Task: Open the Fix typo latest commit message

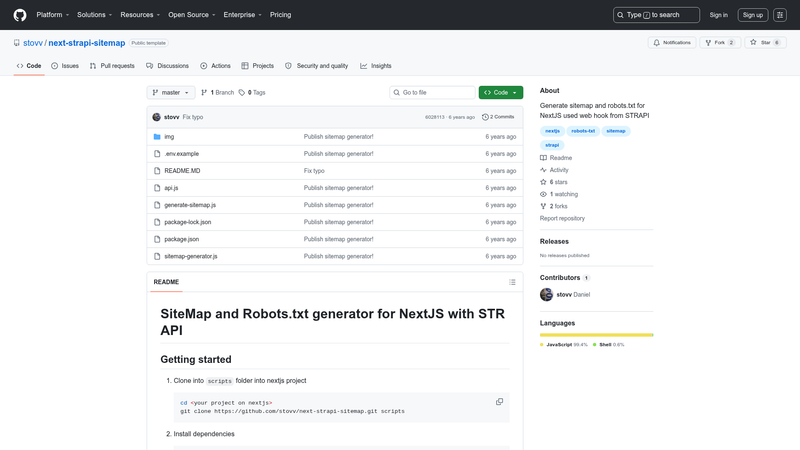Action: [193, 117]
